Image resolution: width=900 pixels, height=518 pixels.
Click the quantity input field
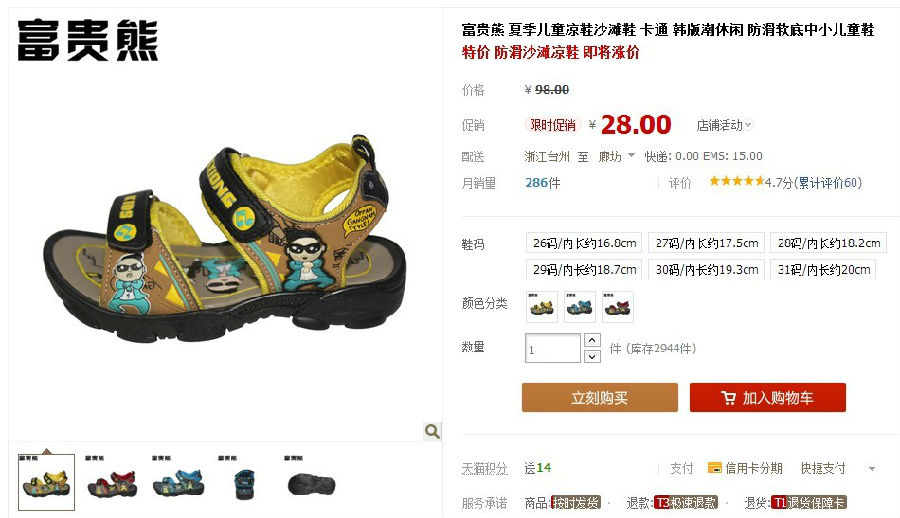(553, 348)
